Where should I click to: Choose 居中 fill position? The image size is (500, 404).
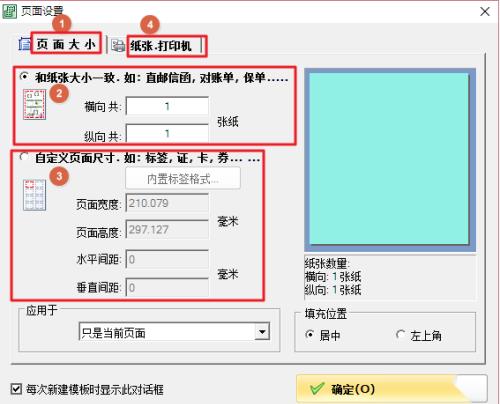pos(310,334)
